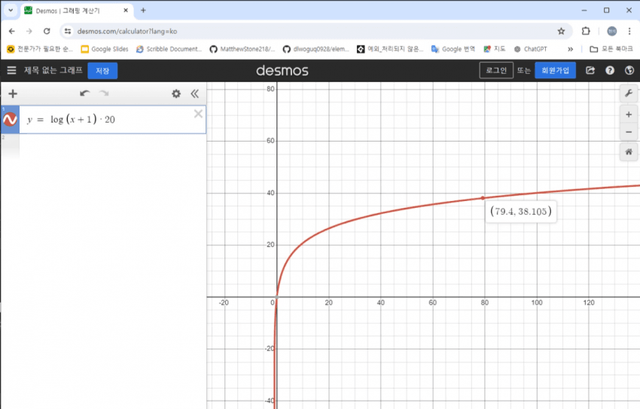Reset graph to default viewport home
This screenshot has width=640, height=409.
tap(628, 152)
